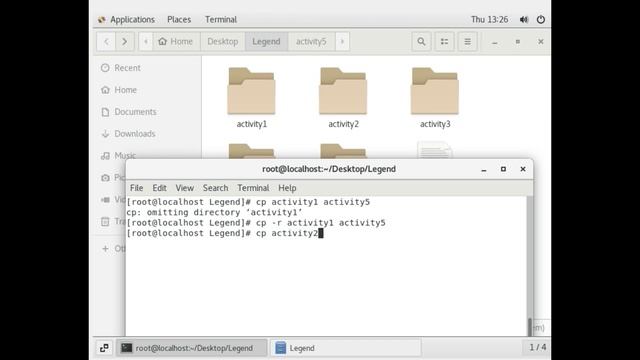Click the Recent sidebar clock icon
The height and width of the screenshot is (360, 640).
click(105, 68)
